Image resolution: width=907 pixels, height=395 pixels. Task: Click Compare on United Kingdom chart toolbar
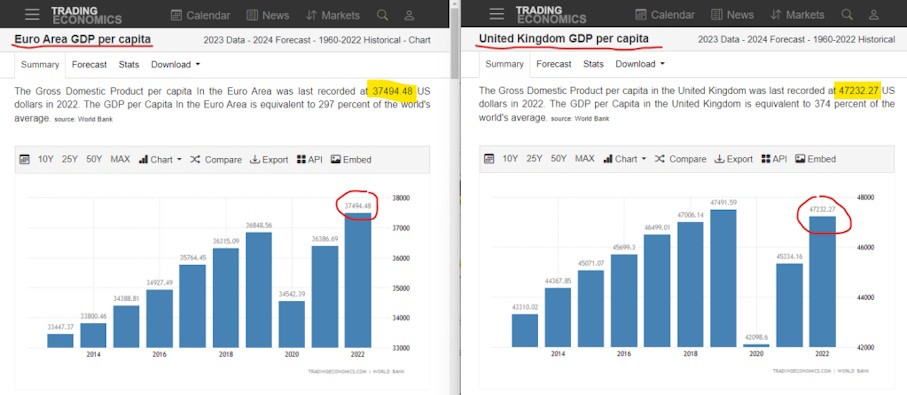[x=680, y=159]
